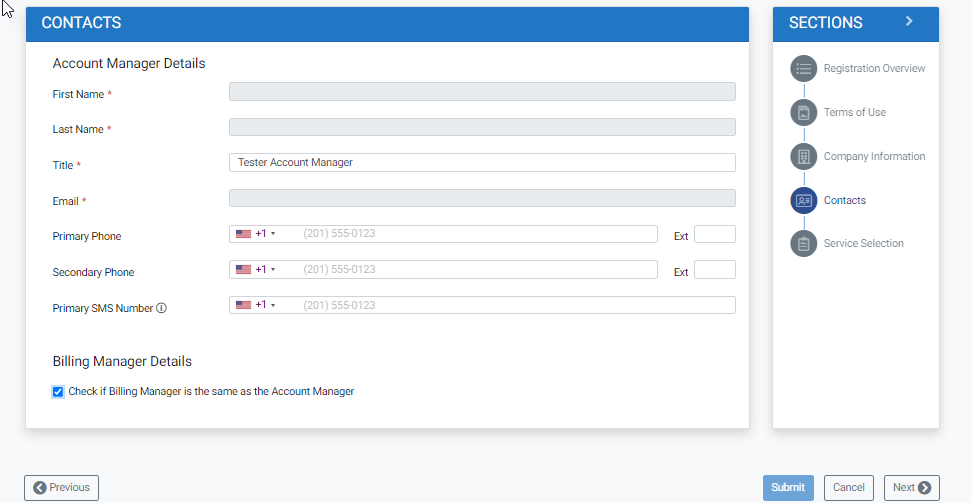This screenshot has width=972, height=503.
Task: Click into the Title input field
Action: click(482, 162)
